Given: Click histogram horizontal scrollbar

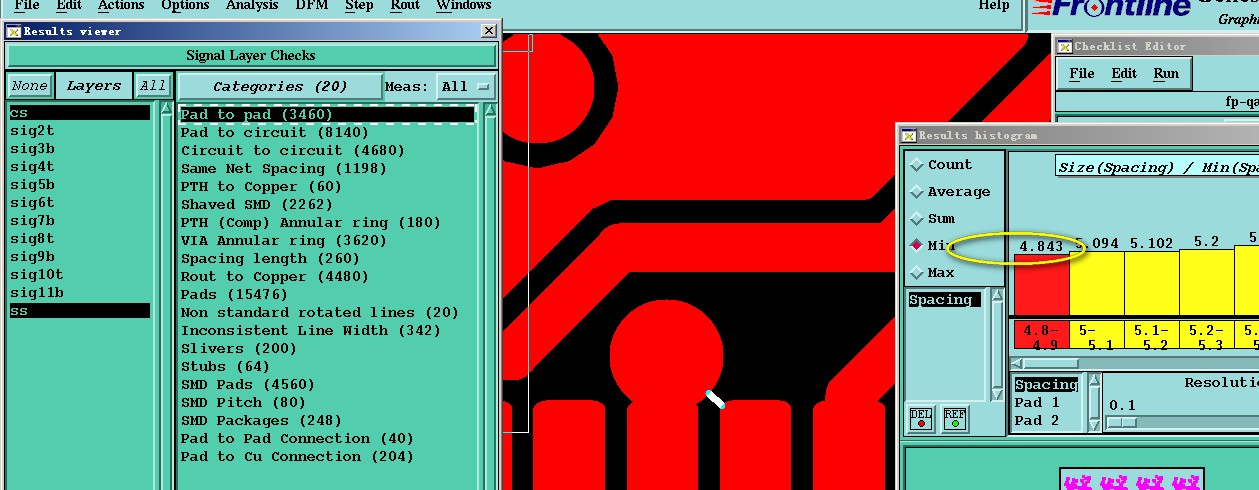Looking at the screenshot, I should point(1135,364).
